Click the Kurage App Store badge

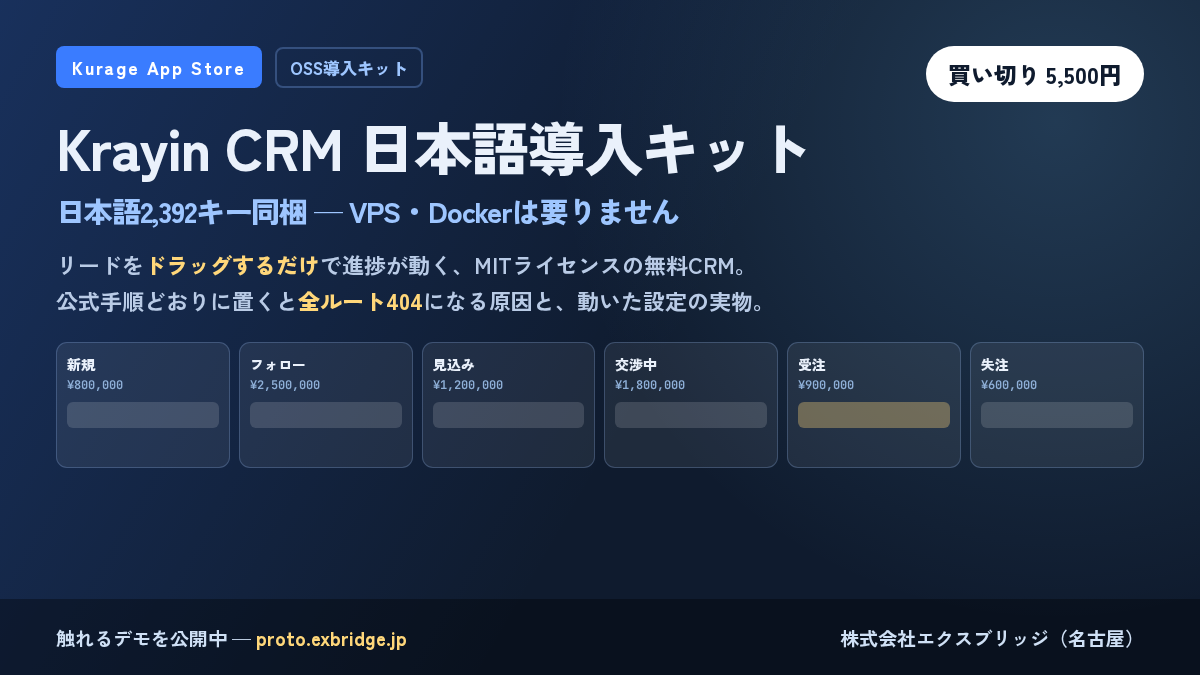tap(159, 67)
